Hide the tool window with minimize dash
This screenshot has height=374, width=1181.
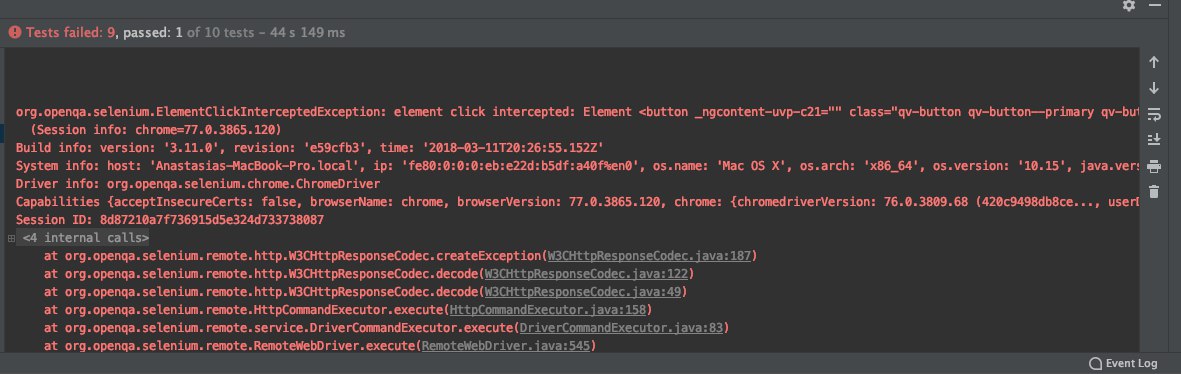point(1155,5)
